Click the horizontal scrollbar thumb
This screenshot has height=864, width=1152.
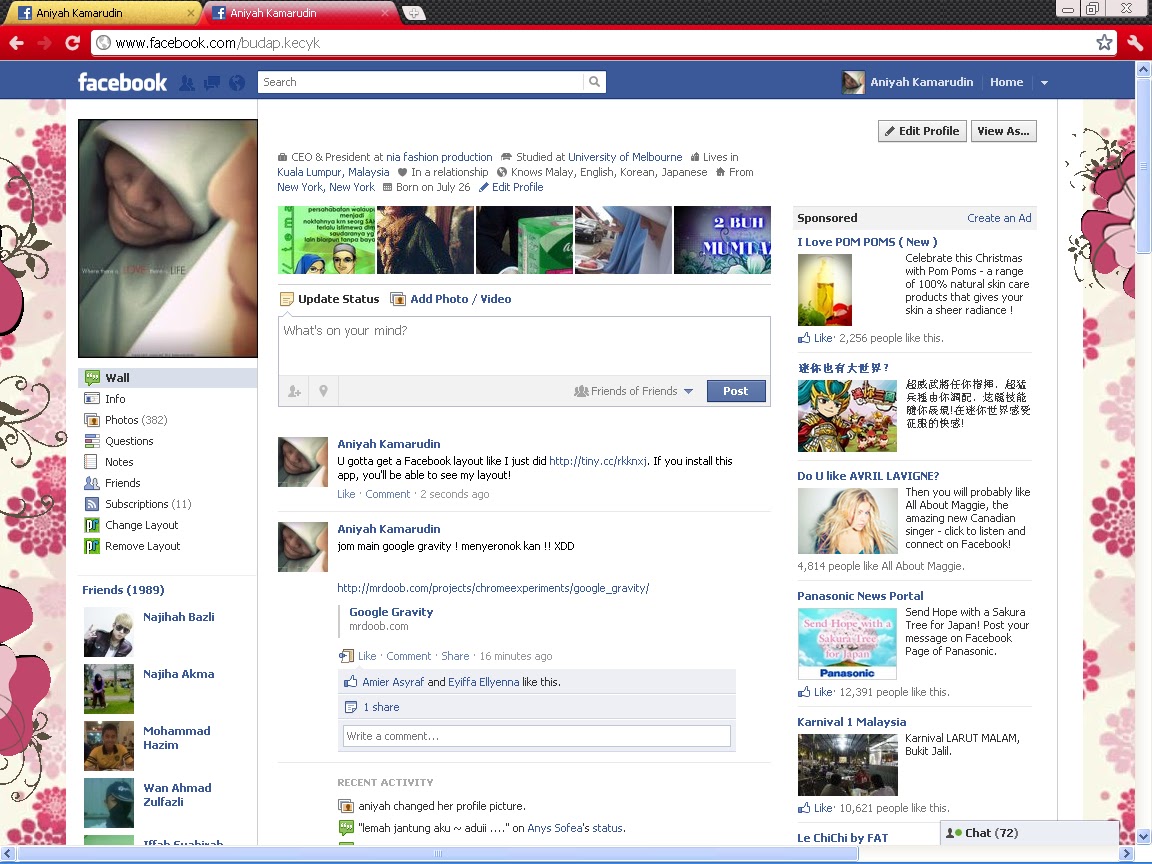(438, 854)
